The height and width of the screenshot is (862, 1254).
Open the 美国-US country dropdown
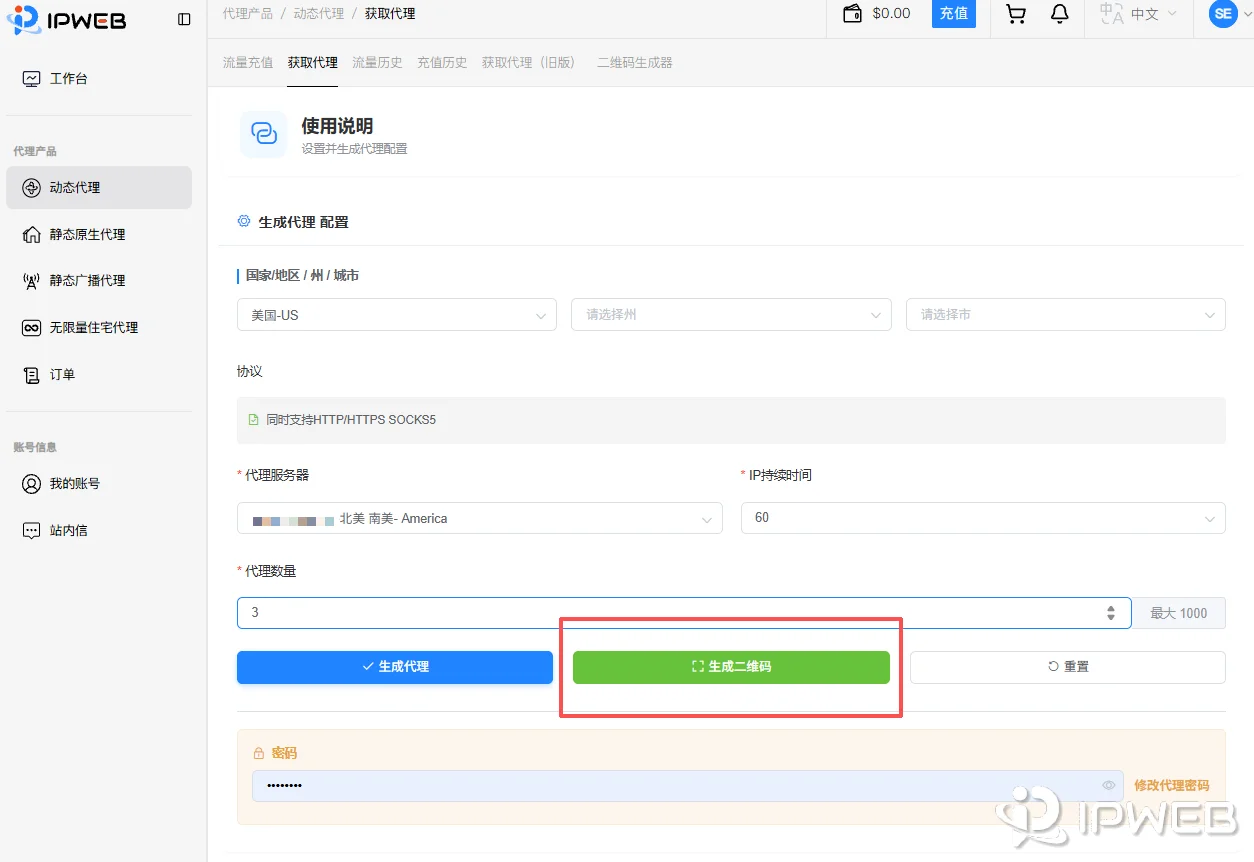(x=397, y=315)
